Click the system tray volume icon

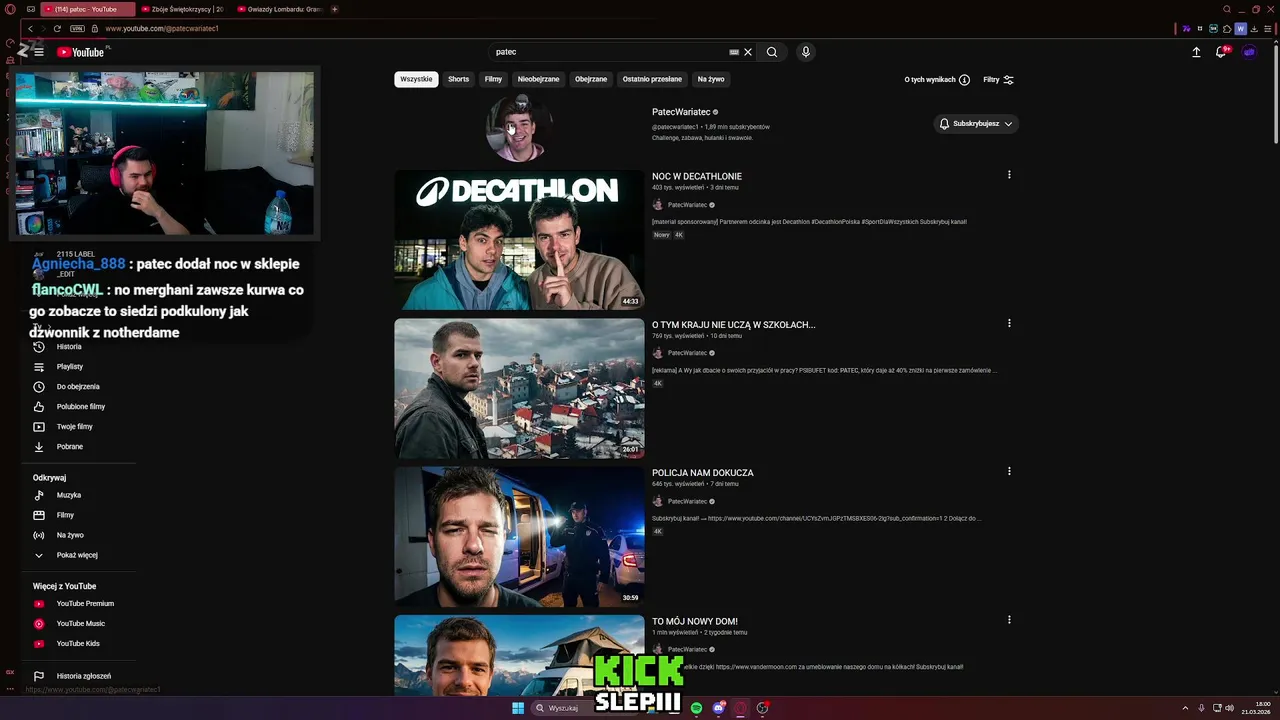click(x=1229, y=708)
